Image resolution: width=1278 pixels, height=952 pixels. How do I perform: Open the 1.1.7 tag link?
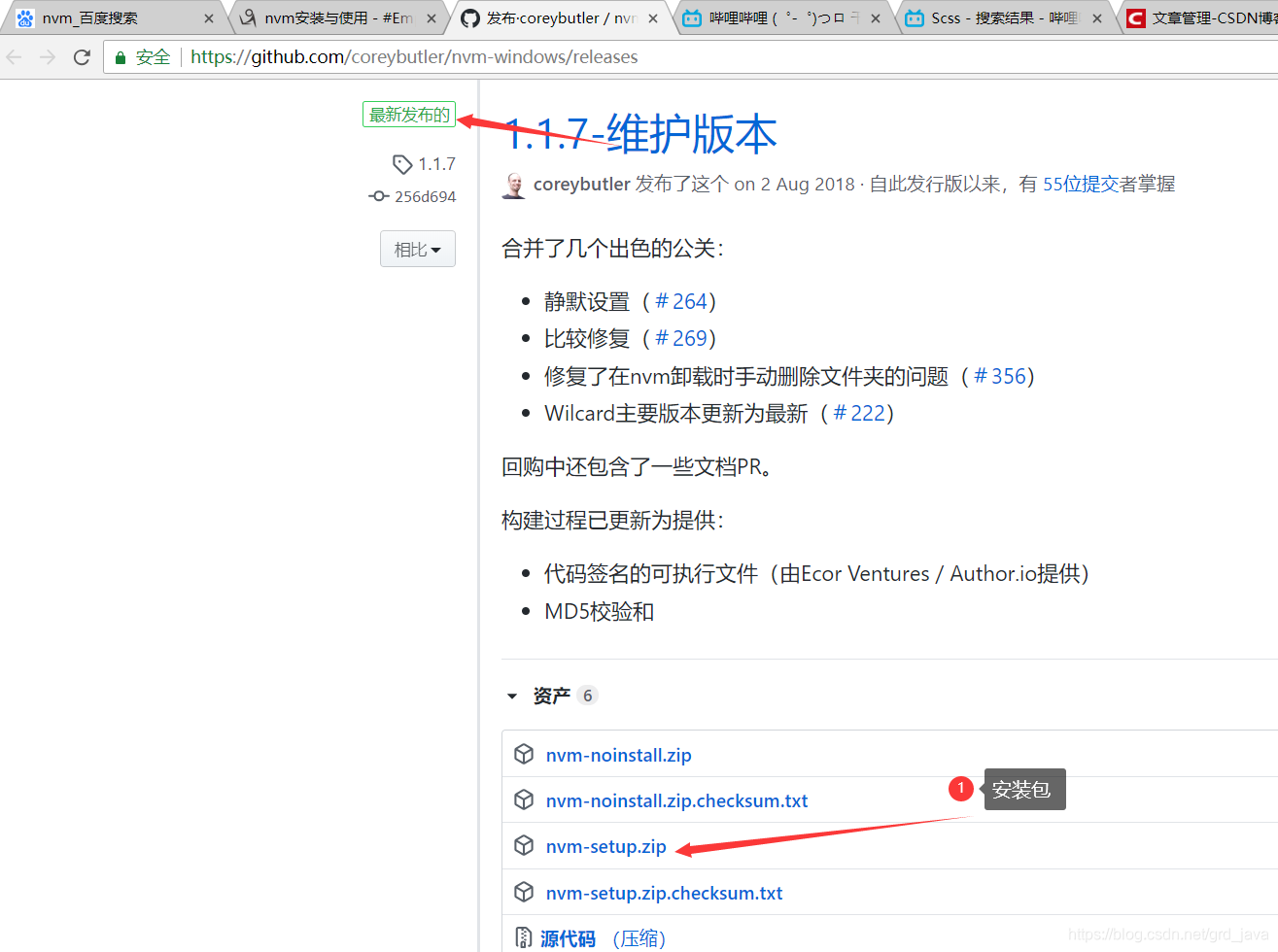point(437,164)
